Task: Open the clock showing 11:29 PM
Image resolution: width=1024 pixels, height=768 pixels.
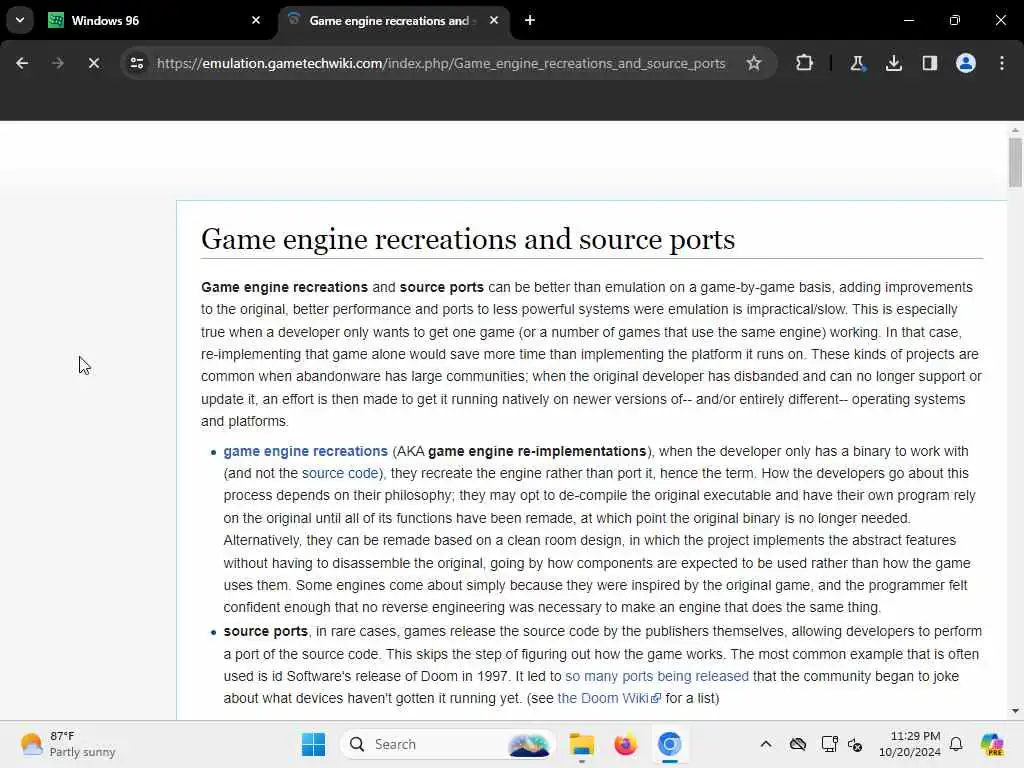Action: pos(910,744)
